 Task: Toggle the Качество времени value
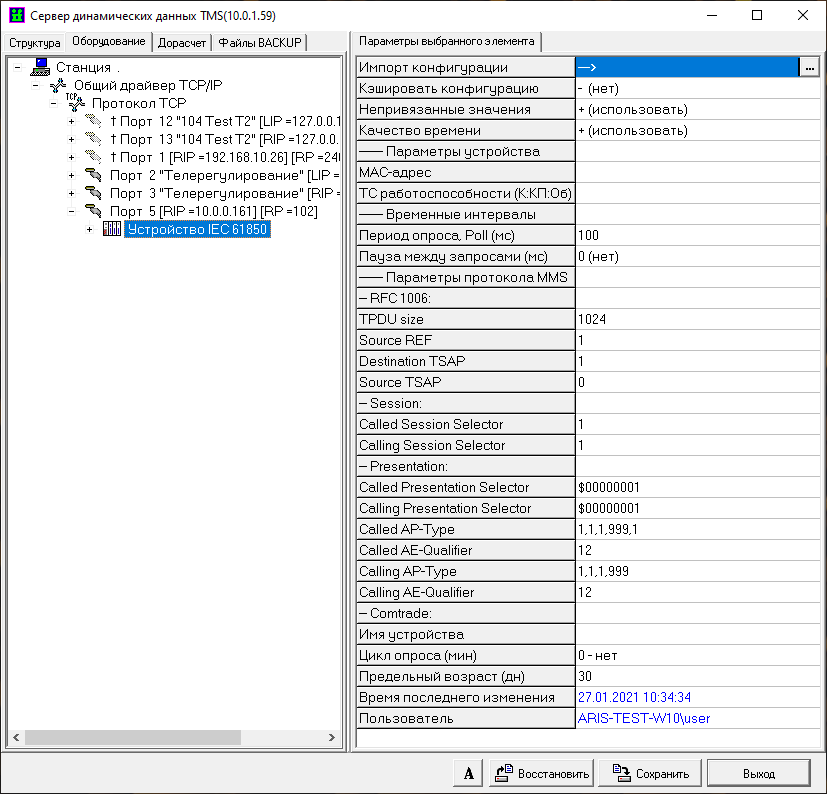click(700, 130)
